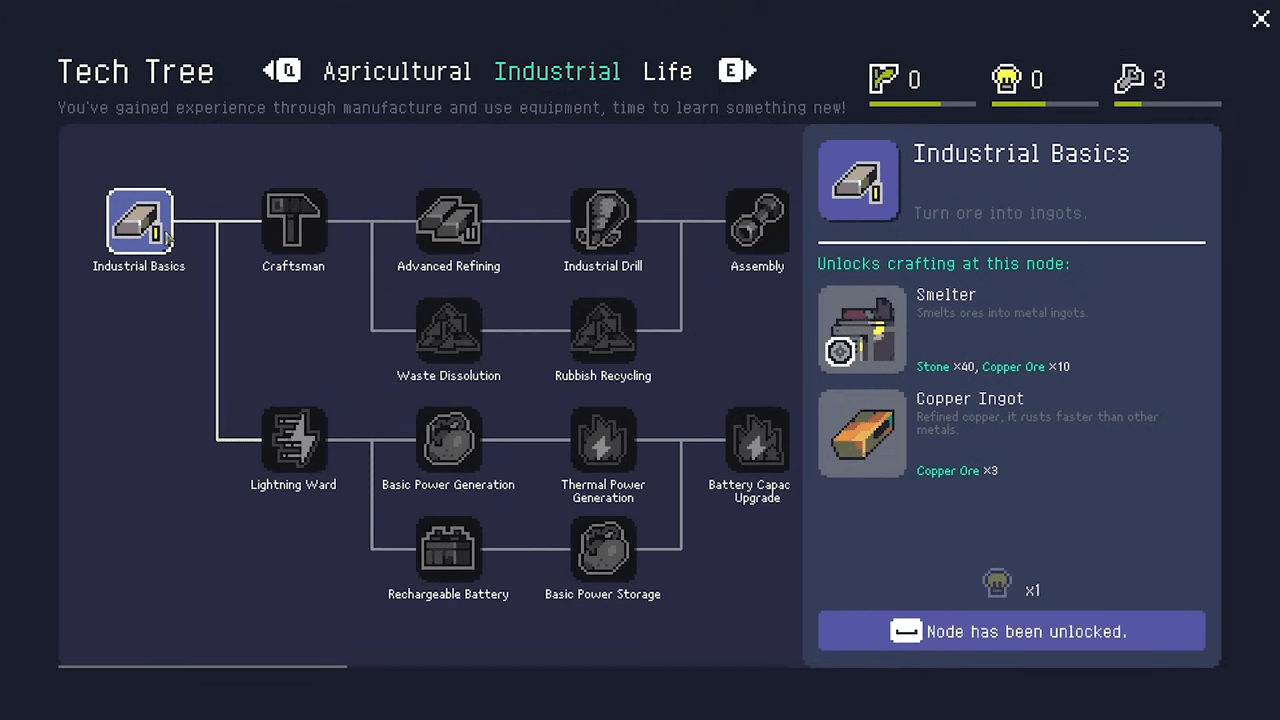Open the Advanced Refining node
Image resolution: width=1280 pixels, height=720 pixels.
click(x=448, y=221)
